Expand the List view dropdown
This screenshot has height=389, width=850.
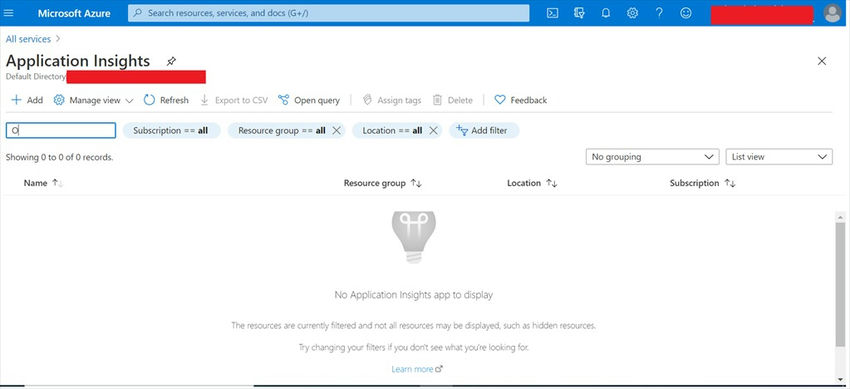(779, 157)
